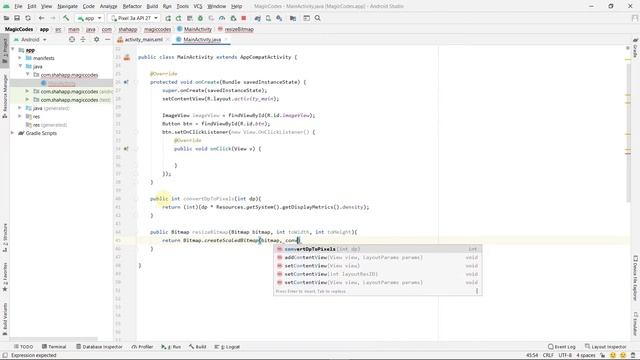The height and width of the screenshot is (360, 640).
Task: Select setContentView(int layoutResID) suggestion
Action: (x=377, y=274)
